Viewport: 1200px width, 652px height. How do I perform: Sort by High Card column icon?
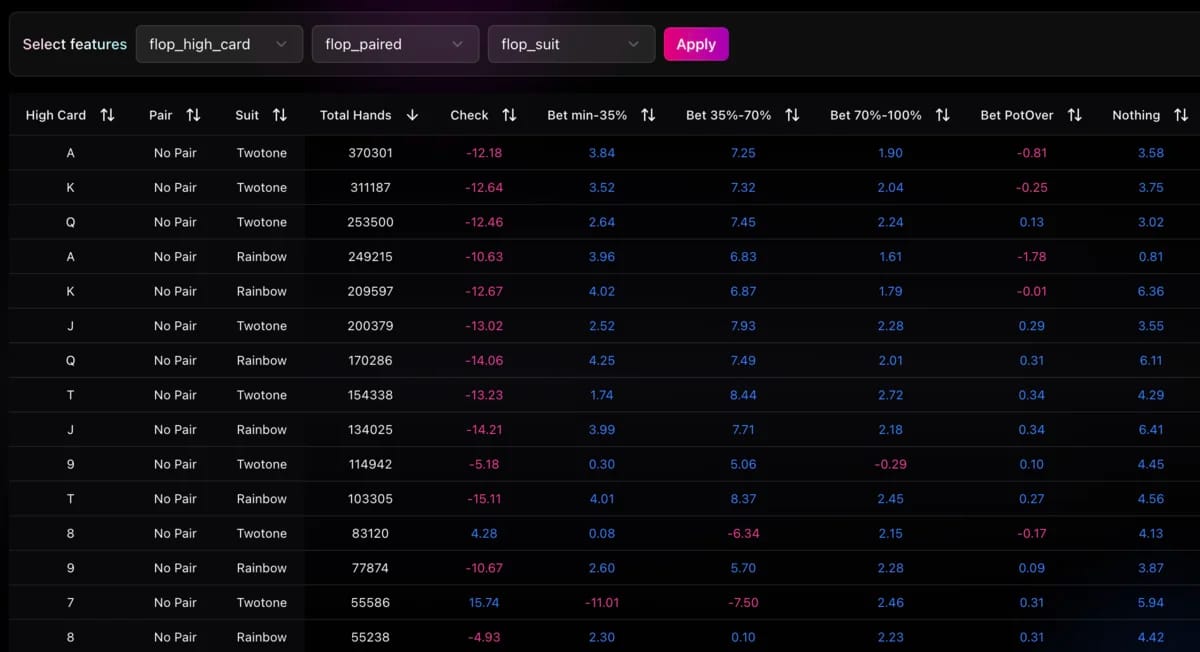click(x=108, y=115)
